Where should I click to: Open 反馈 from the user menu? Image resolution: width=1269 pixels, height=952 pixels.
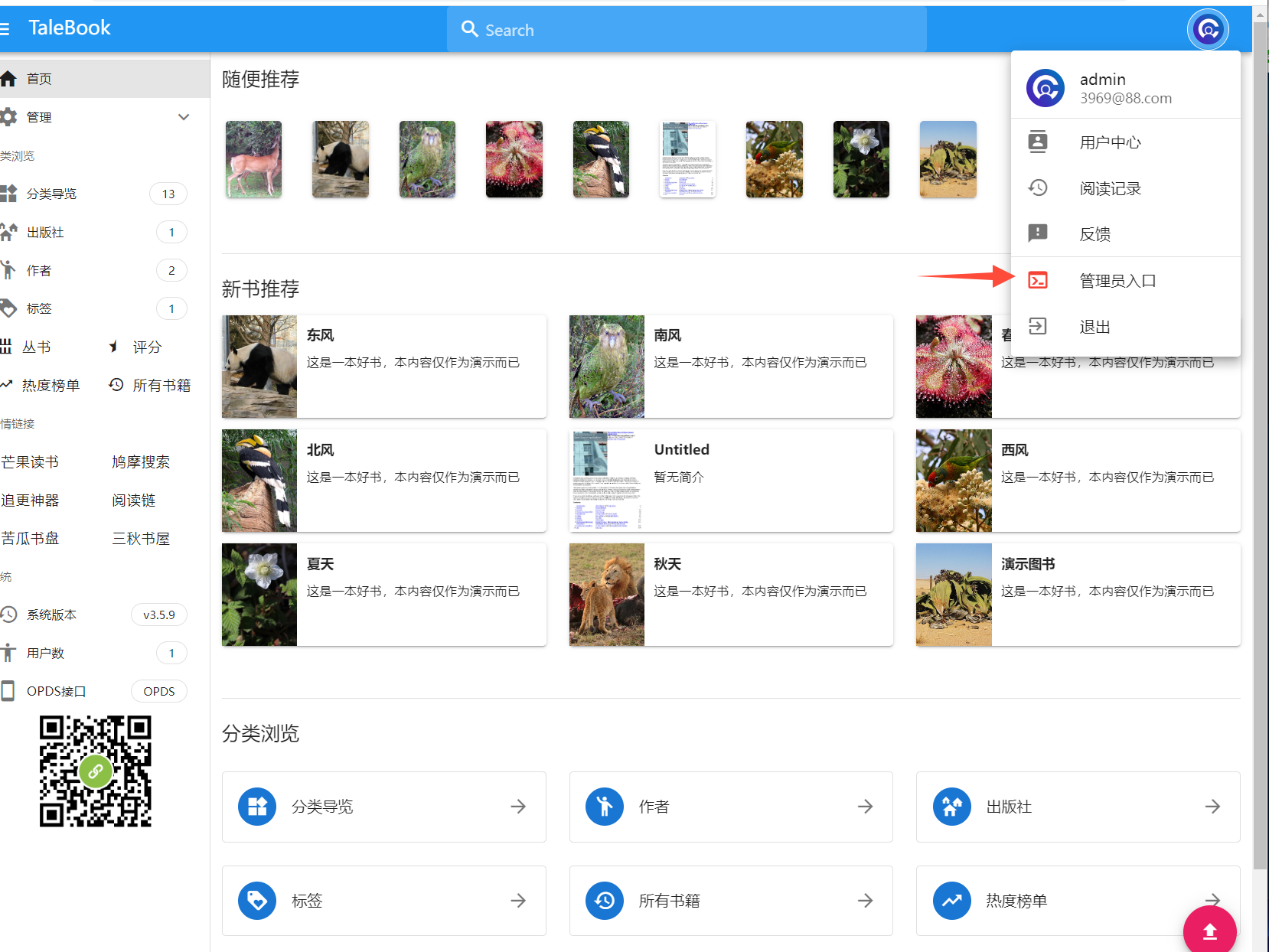coord(1126,234)
